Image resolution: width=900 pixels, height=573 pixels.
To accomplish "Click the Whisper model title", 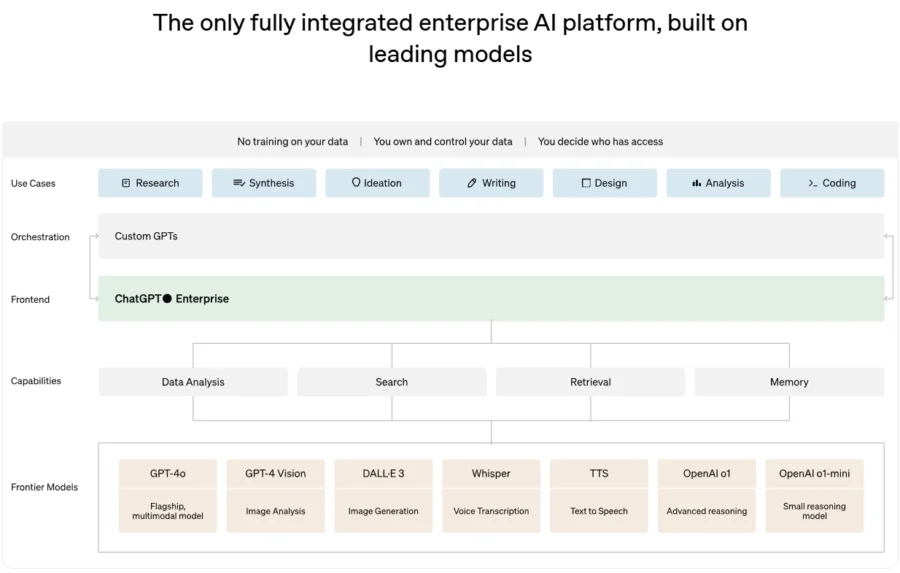I will tap(491, 474).
